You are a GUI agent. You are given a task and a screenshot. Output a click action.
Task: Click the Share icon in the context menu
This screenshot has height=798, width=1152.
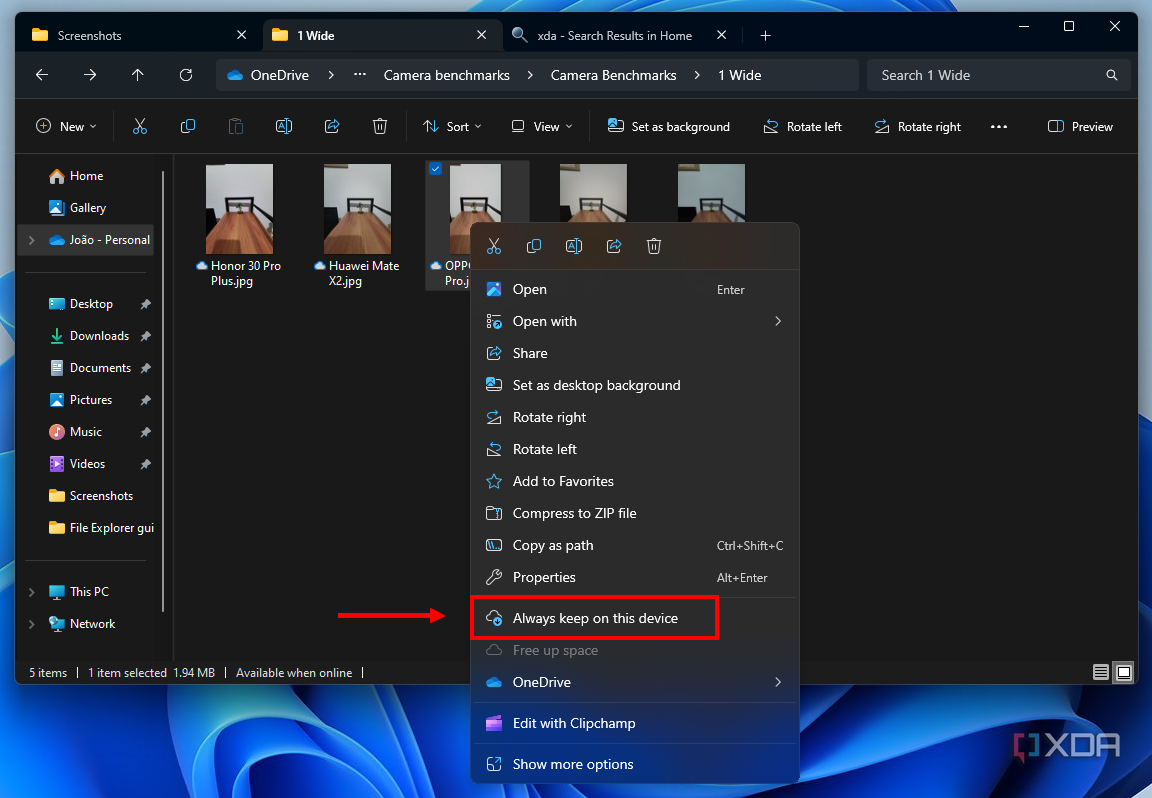pos(613,246)
